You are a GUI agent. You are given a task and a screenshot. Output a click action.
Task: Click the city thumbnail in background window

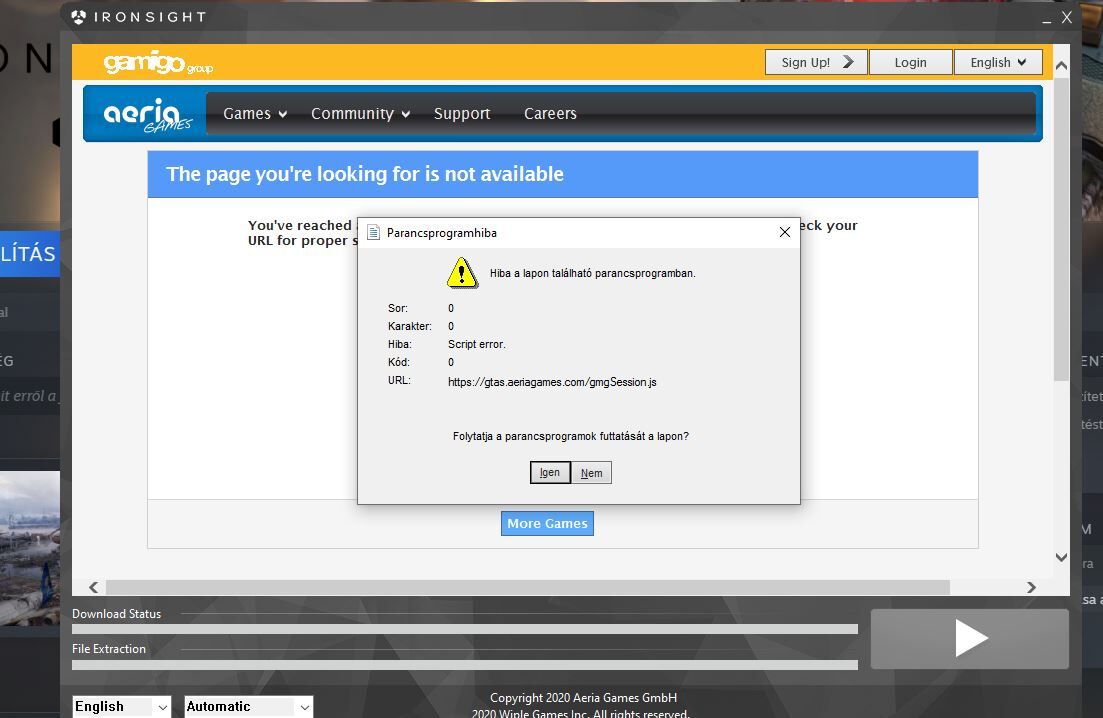coord(30,548)
